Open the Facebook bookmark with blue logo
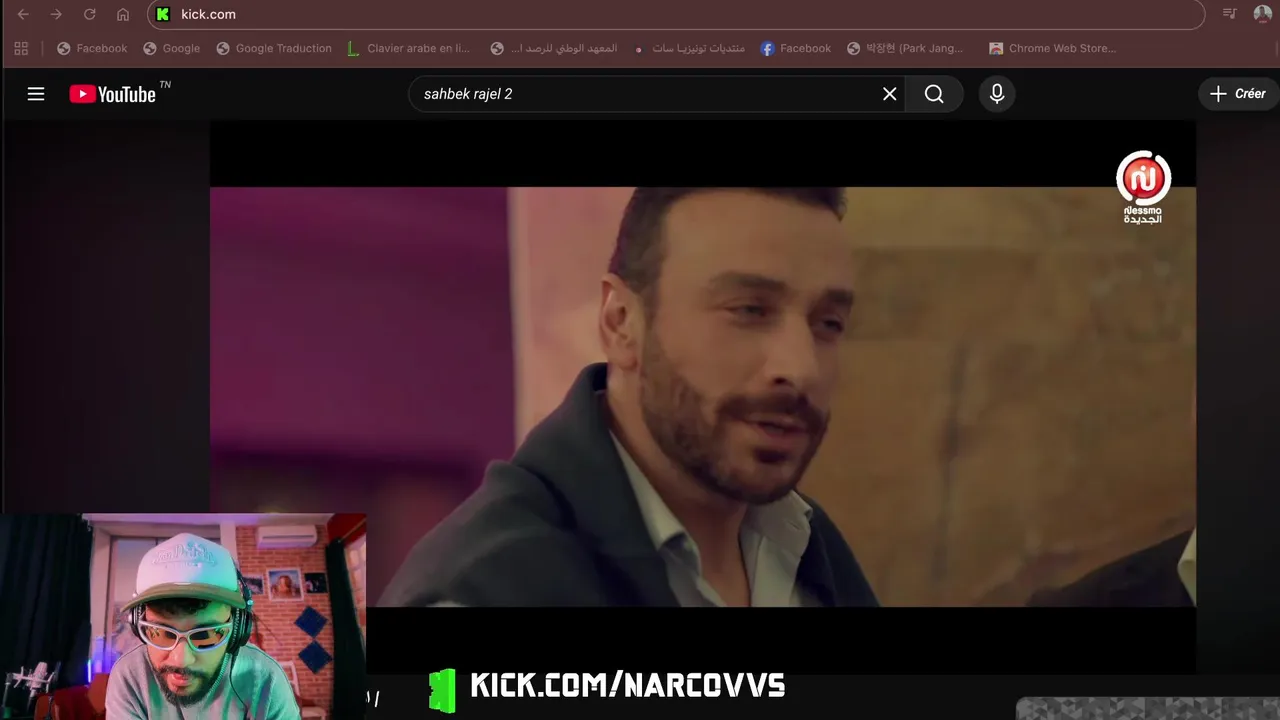The width and height of the screenshot is (1280, 720). click(795, 48)
